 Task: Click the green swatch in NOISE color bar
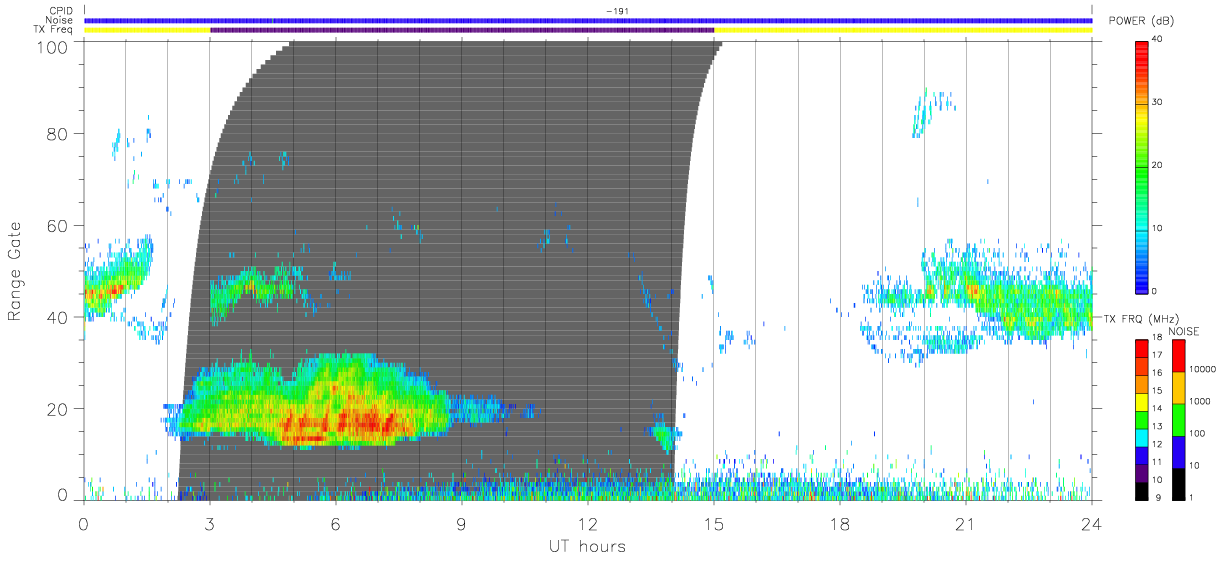pos(1178,418)
